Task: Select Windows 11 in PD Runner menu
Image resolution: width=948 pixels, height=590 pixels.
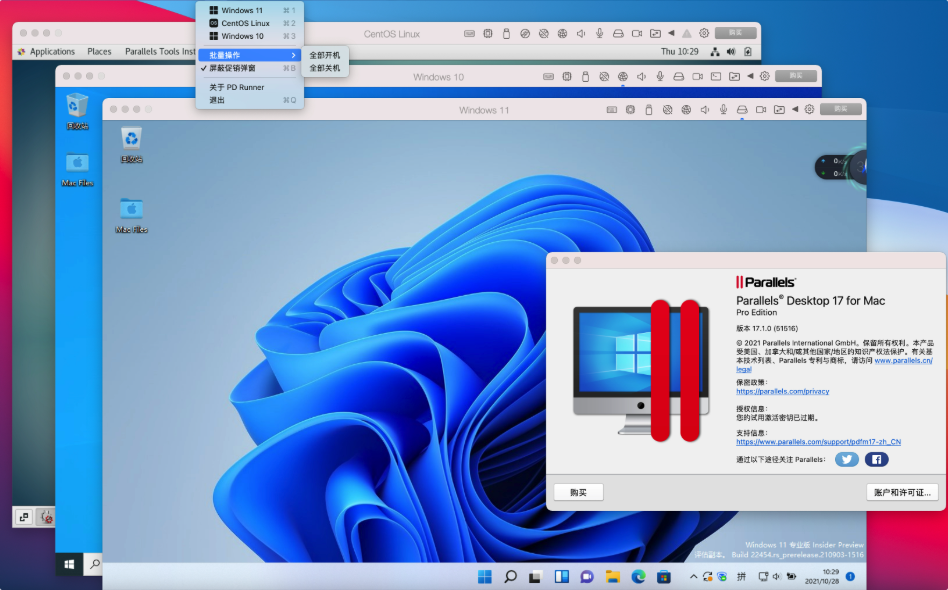Action: pos(250,10)
